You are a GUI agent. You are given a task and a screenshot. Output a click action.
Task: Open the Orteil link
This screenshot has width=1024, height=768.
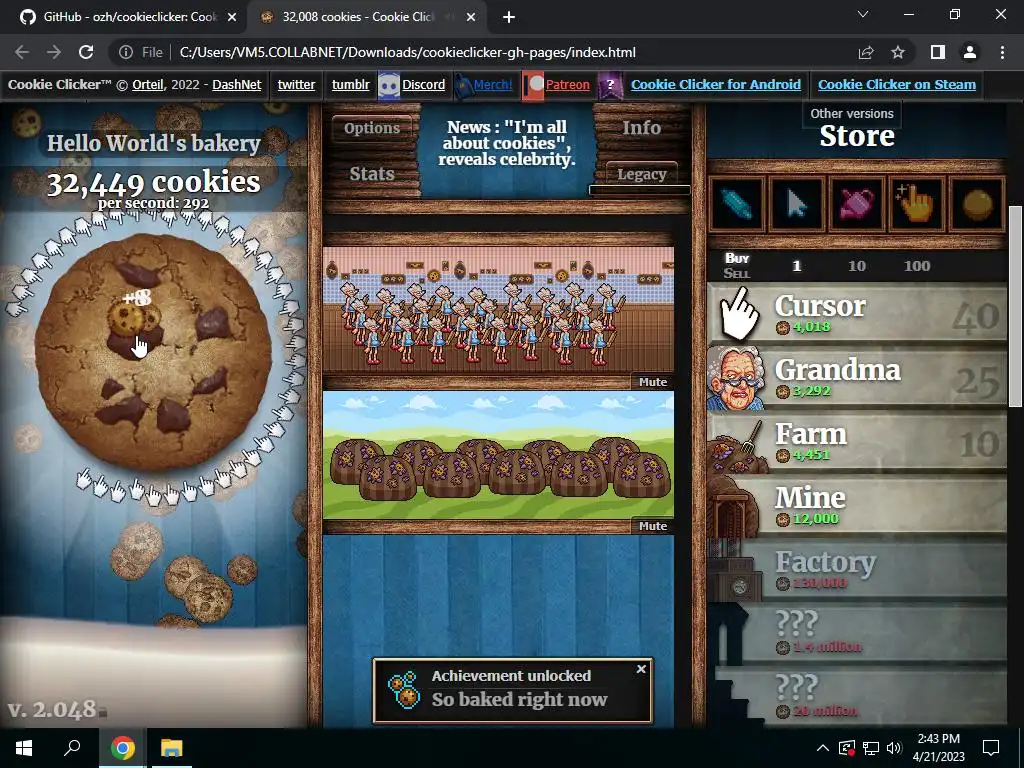click(x=150, y=85)
